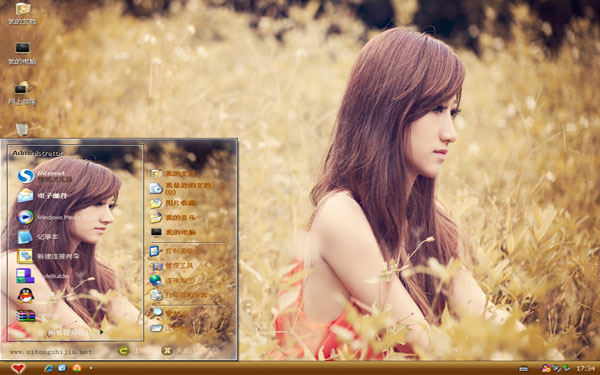Open 控制面板 Control Panel entry

pyautogui.click(x=188, y=251)
